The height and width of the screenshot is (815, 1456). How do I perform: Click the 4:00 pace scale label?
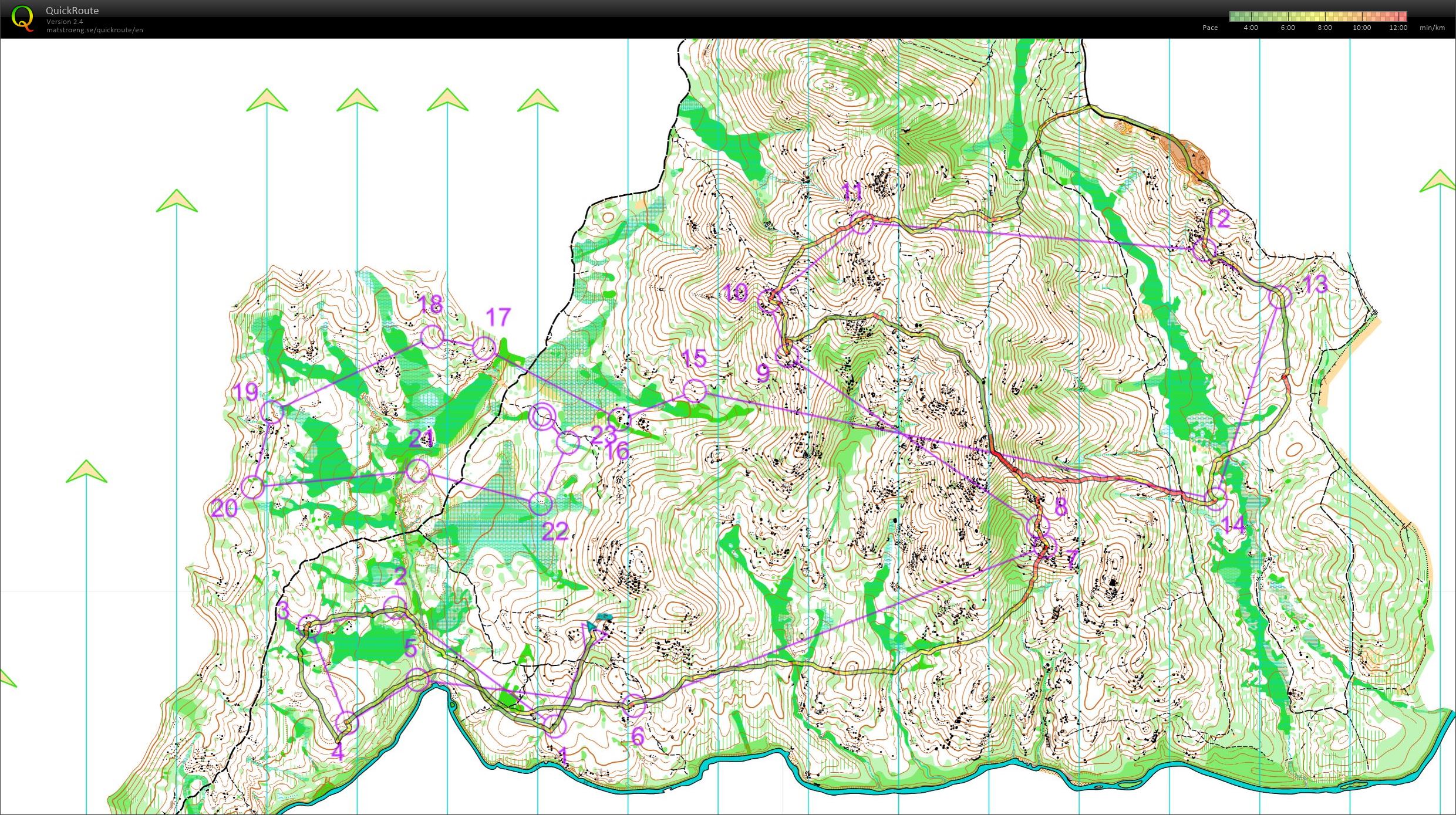[x=1251, y=28]
